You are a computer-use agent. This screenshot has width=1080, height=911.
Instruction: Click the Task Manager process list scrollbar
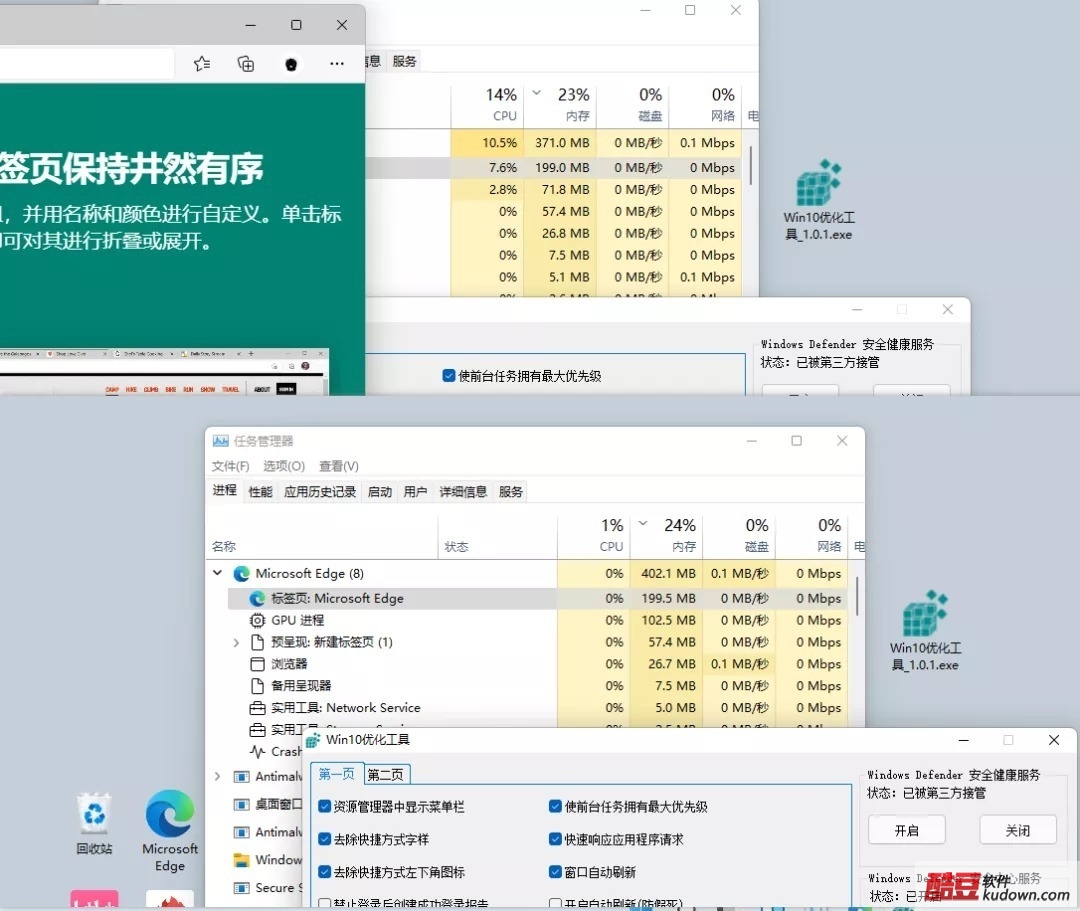[x=857, y=597]
